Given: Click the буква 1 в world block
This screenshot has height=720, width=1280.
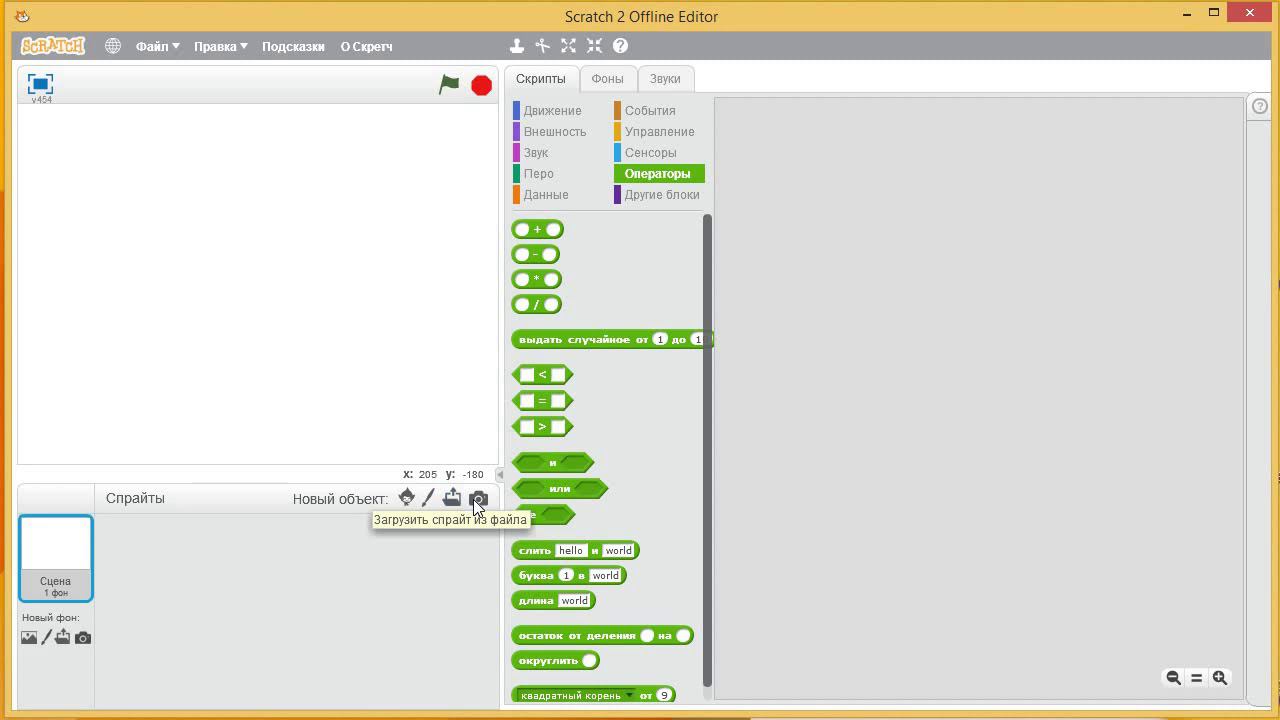Looking at the screenshot, I should coord(569,575).
